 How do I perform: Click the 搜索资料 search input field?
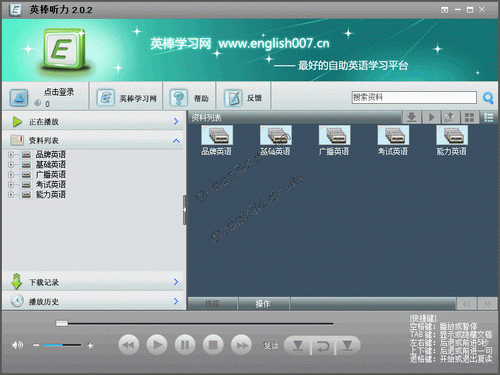[x=414, y=97]
